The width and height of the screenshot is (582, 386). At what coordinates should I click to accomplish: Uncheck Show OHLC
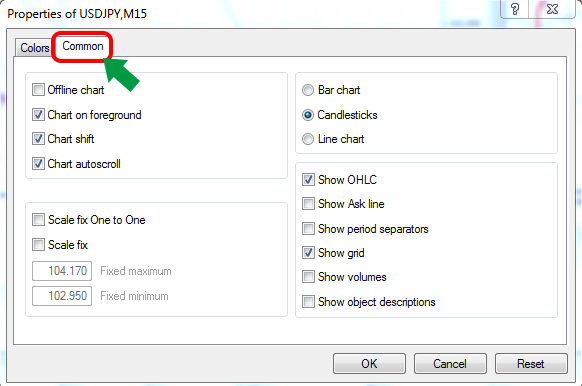[x=308, y=180]
